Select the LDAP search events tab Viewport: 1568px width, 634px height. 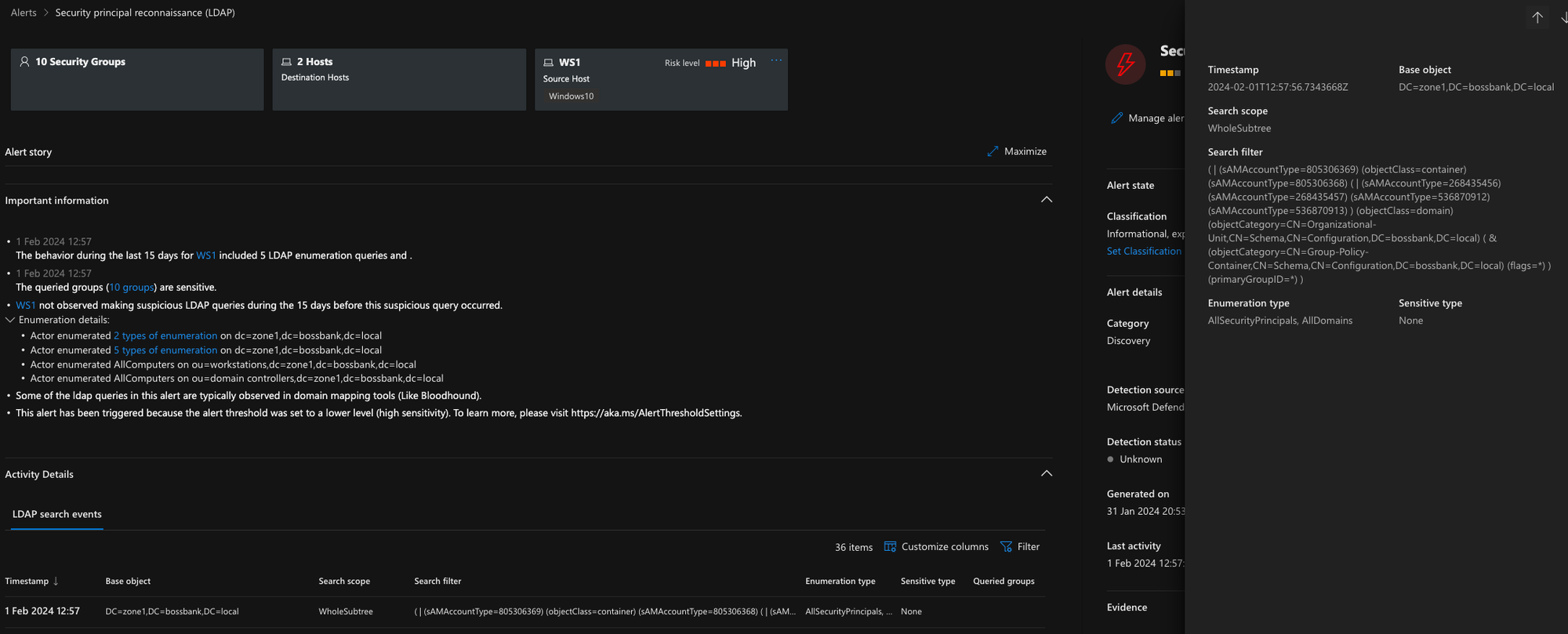click(57, 514)
